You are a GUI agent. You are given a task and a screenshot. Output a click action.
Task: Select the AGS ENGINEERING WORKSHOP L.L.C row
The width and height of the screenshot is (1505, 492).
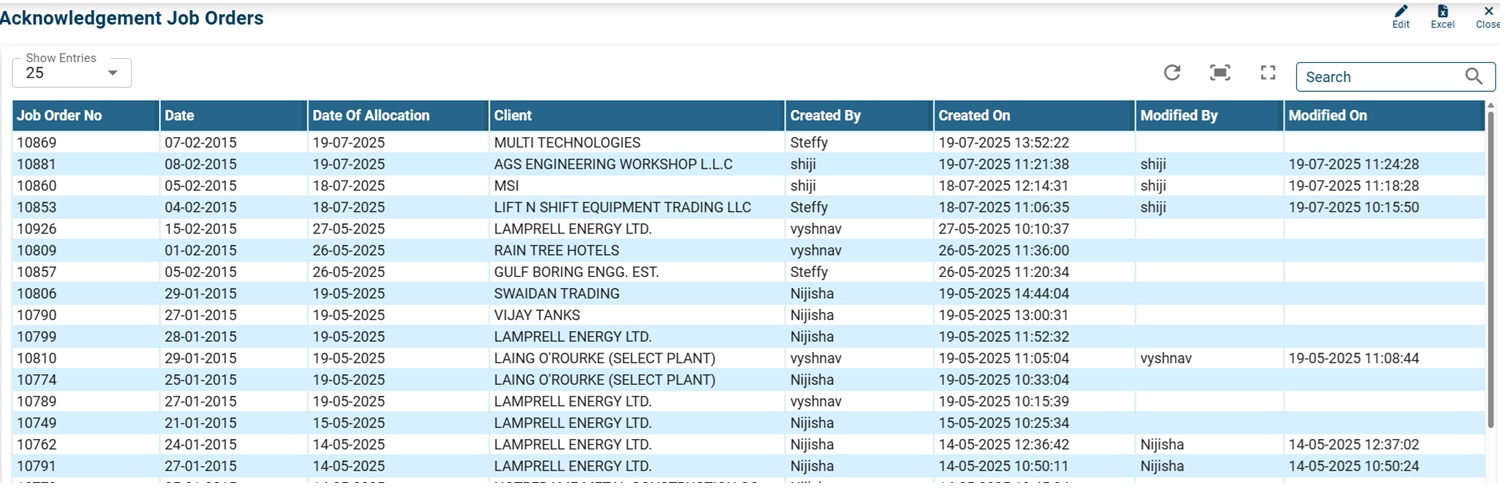(x=613, y=164)
